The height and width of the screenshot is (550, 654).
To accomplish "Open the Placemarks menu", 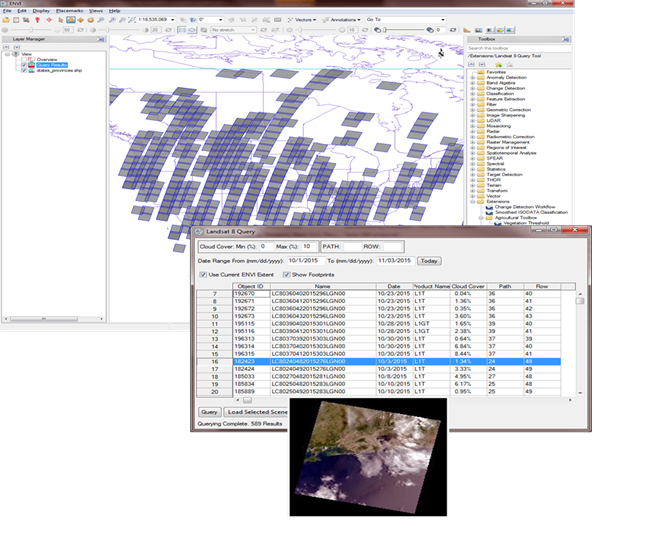I will point(69,11).
